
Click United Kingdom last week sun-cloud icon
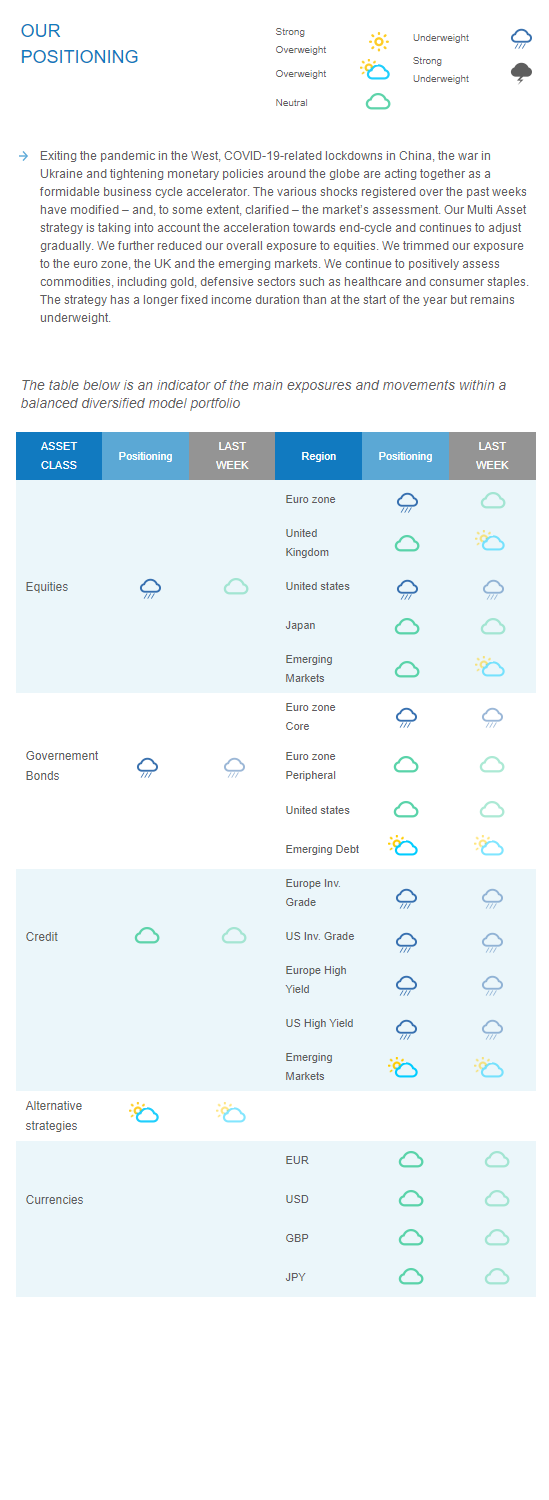[x=490, y=541]
